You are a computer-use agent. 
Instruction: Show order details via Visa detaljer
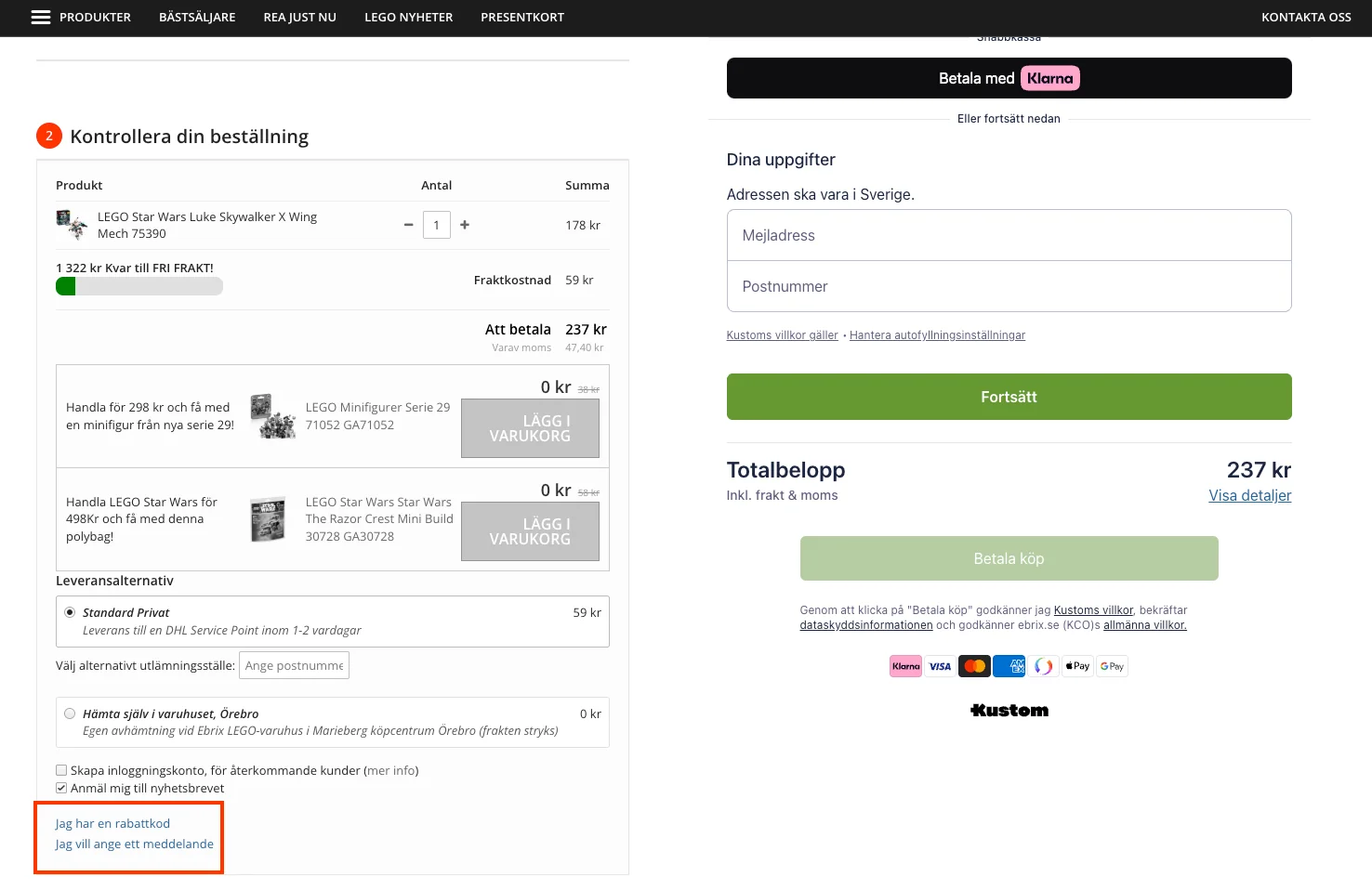click(1250, 496)
